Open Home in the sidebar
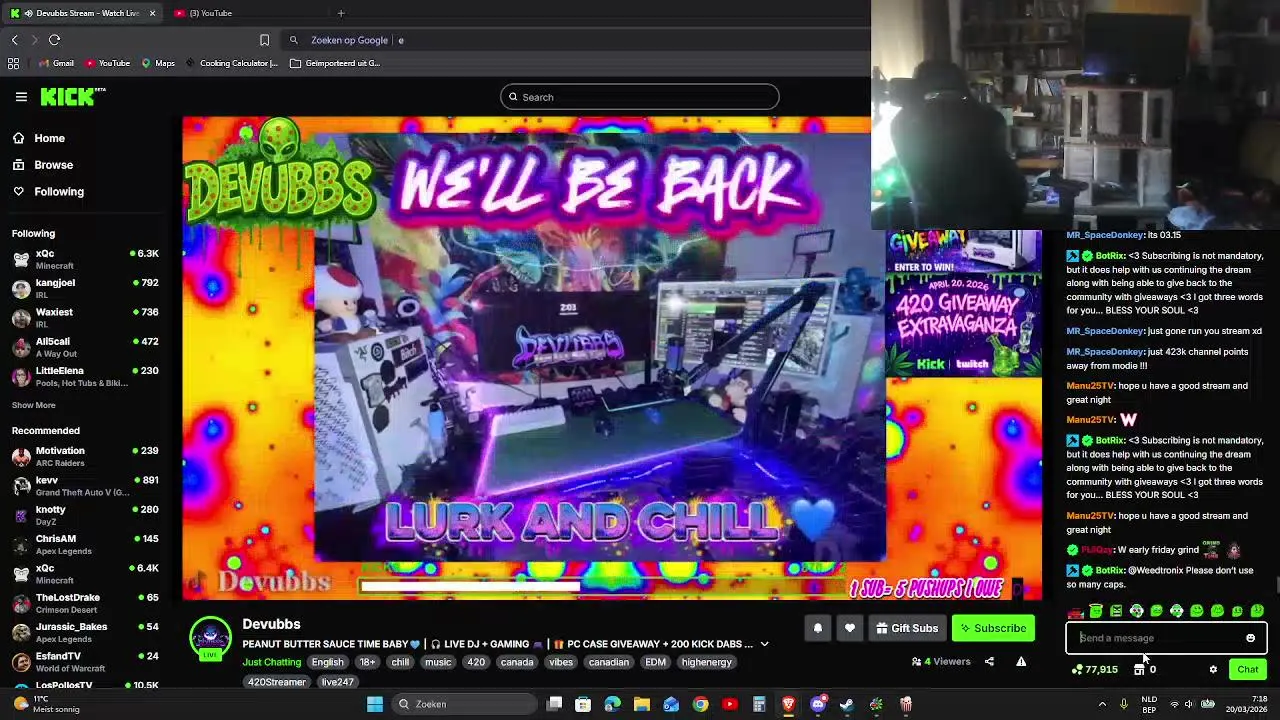Screen dimensions: 1280x720 [x=40, y=138]
